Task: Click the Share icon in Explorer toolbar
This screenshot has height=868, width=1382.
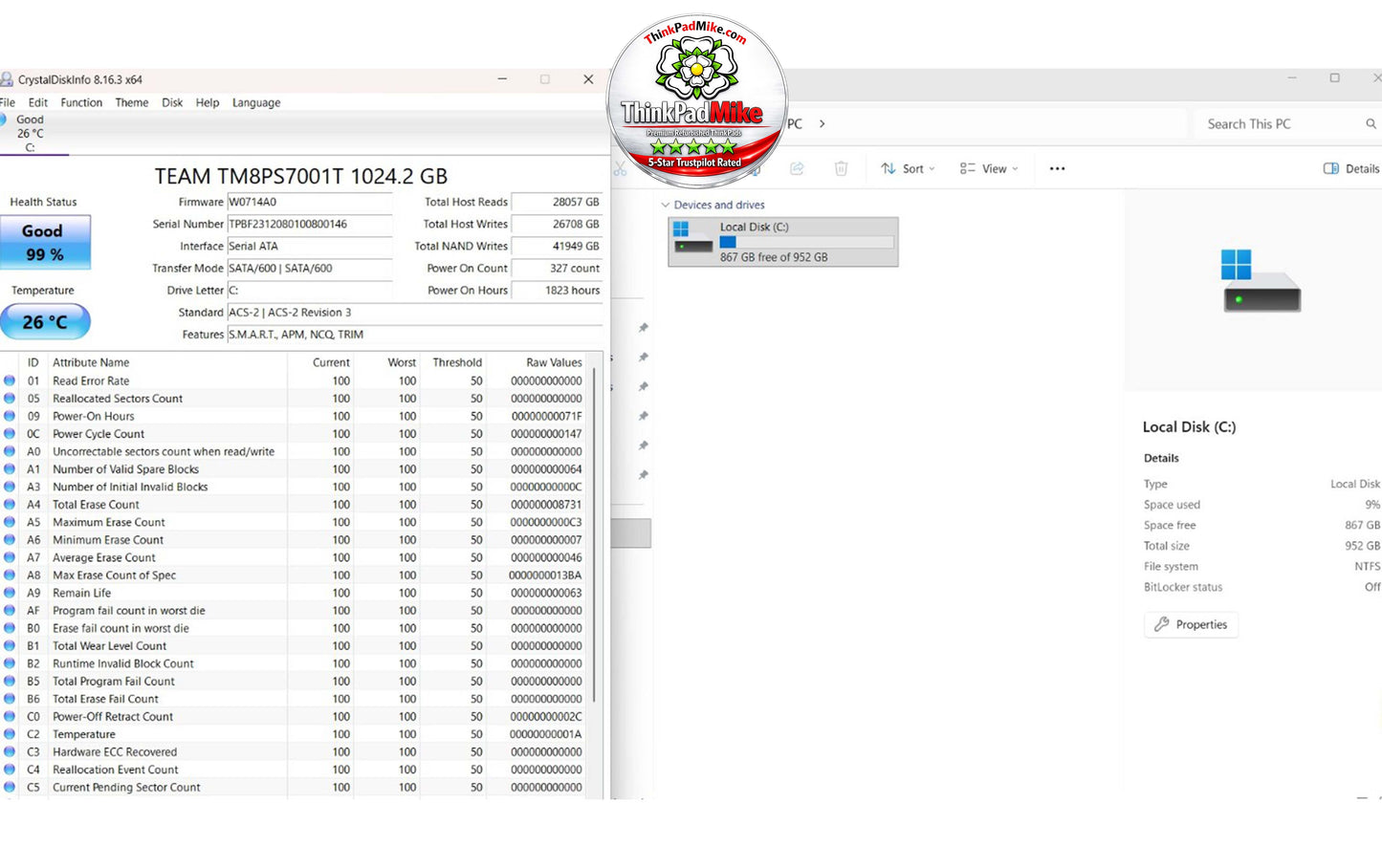Action: (797, 168)
